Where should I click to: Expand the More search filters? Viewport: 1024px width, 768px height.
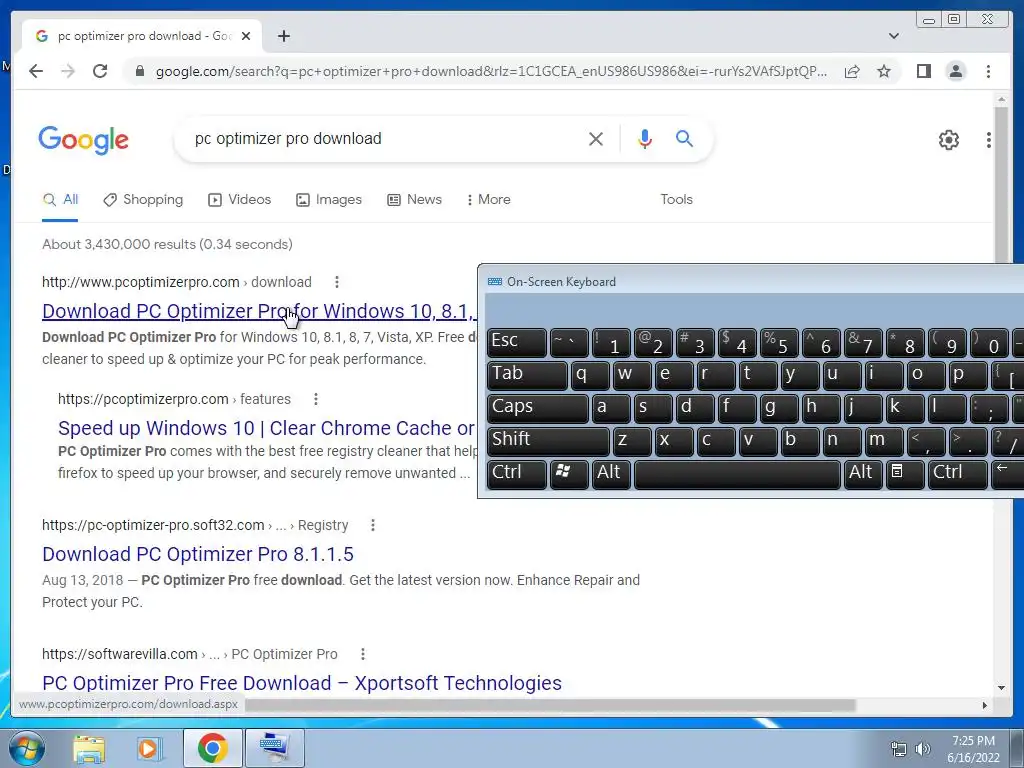point(488,200)
